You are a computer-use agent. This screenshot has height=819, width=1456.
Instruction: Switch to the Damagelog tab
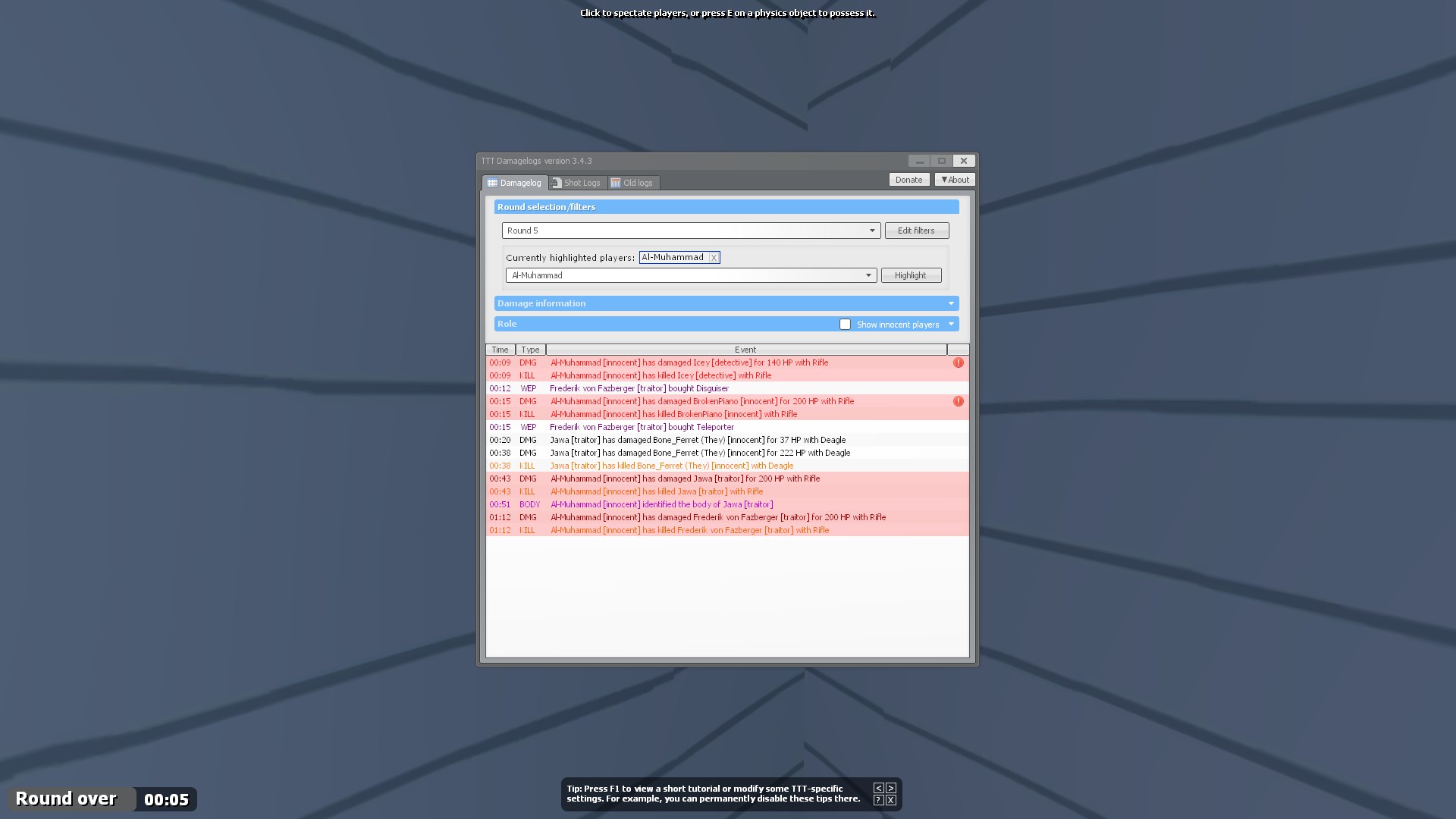coord(515,183)
